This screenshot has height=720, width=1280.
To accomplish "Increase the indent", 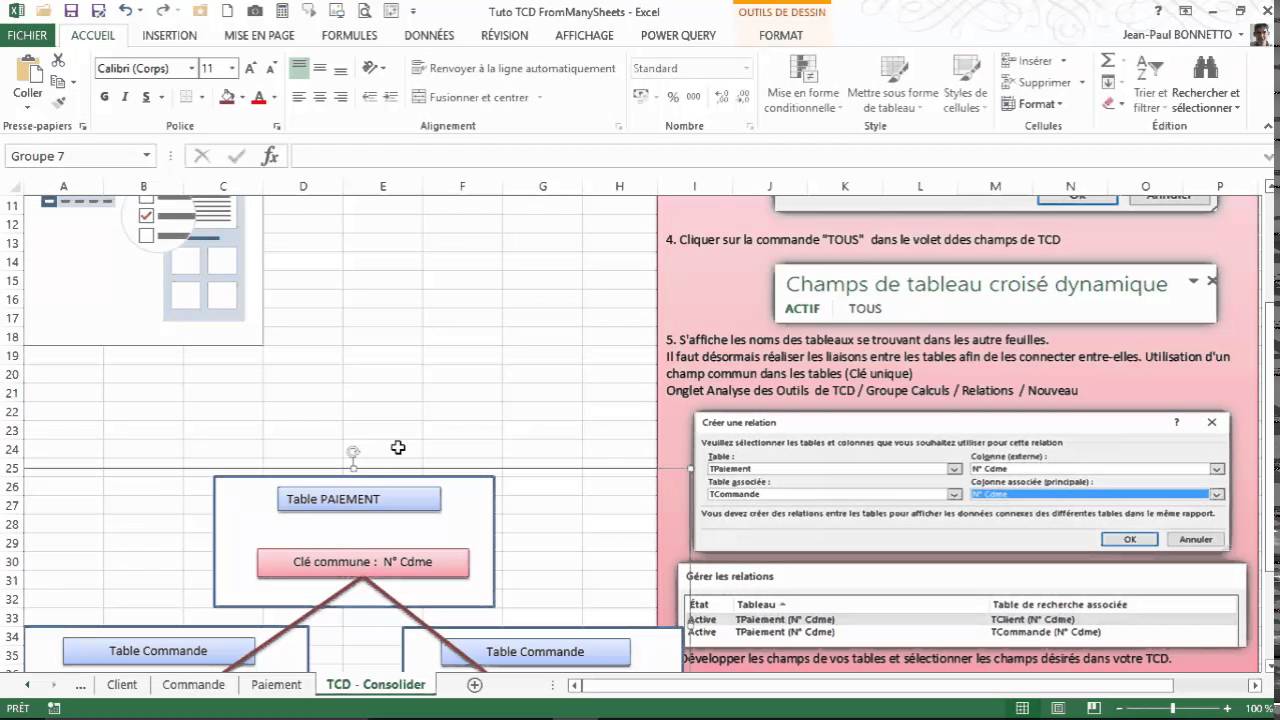I will pos(392,97).
